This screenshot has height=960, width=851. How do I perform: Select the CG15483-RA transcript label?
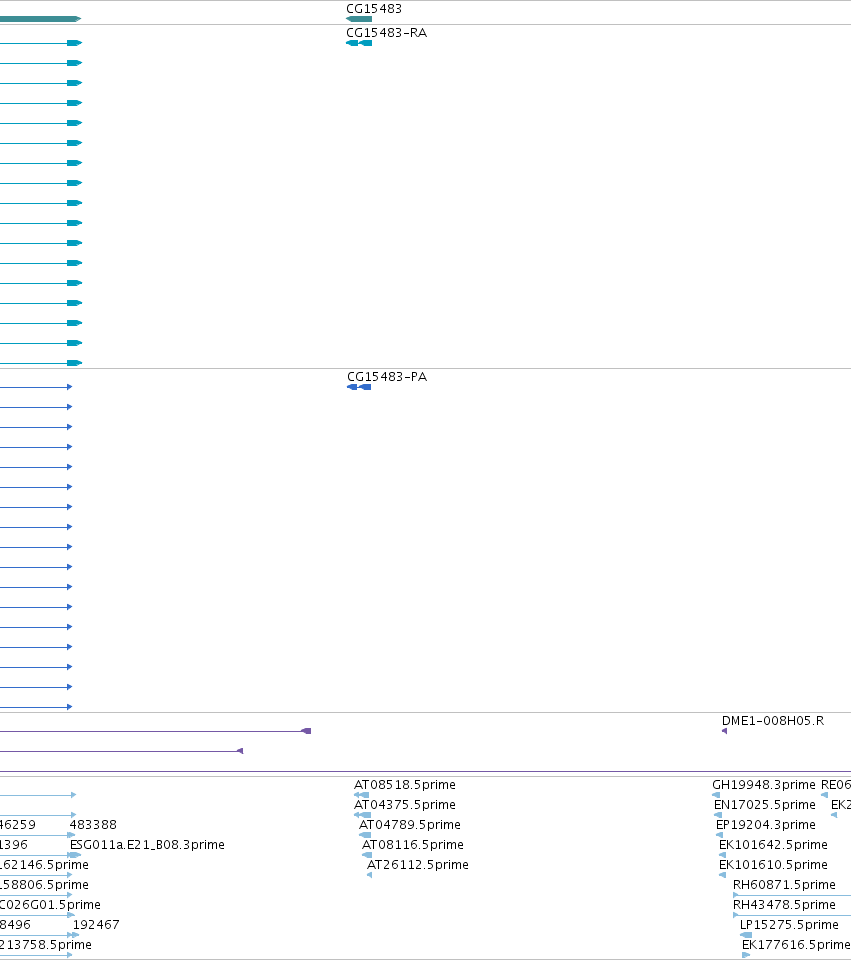point(386,32)
